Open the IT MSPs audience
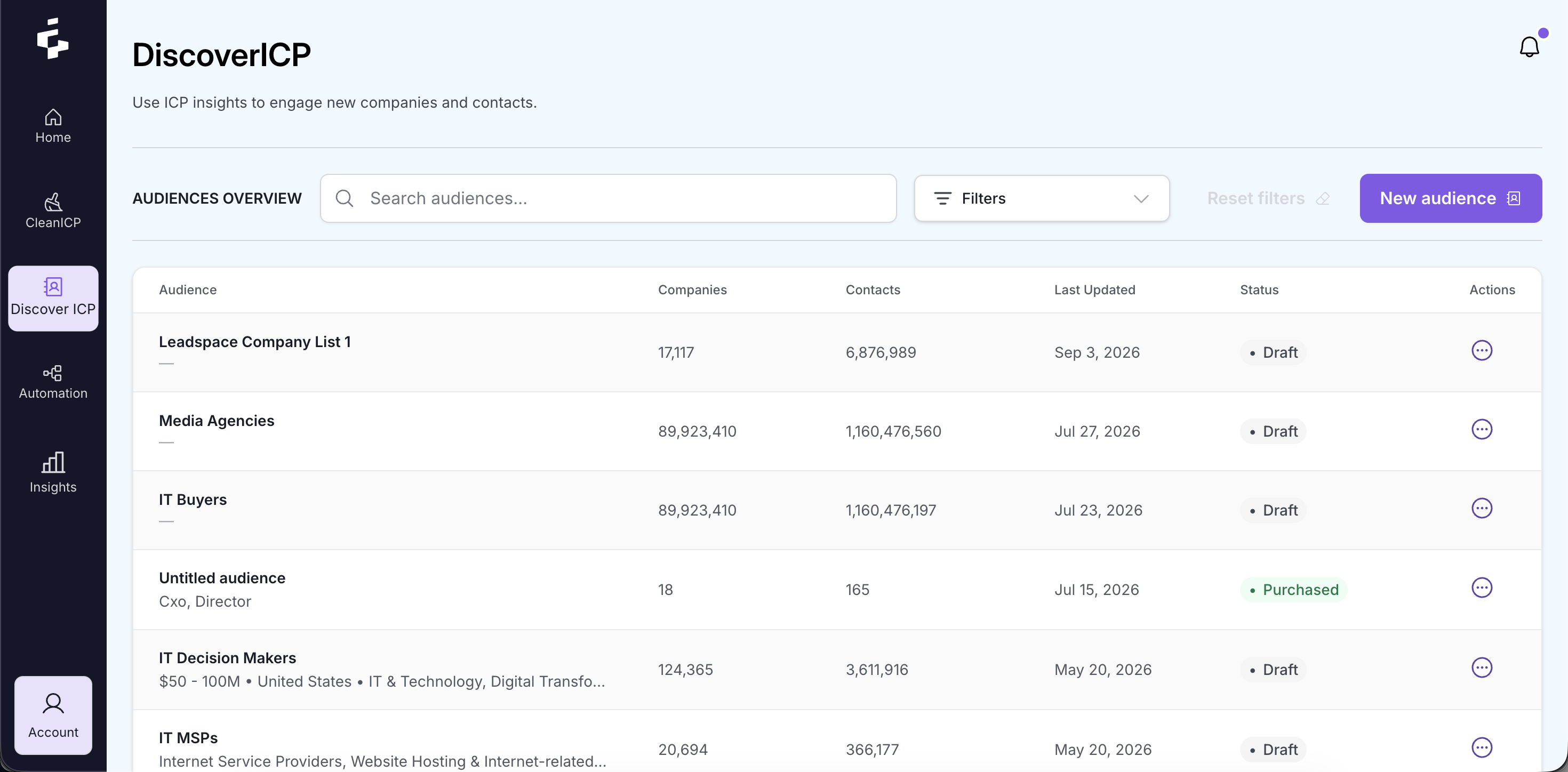Viewport: 1568px width, 772px height. pos(188,738)
